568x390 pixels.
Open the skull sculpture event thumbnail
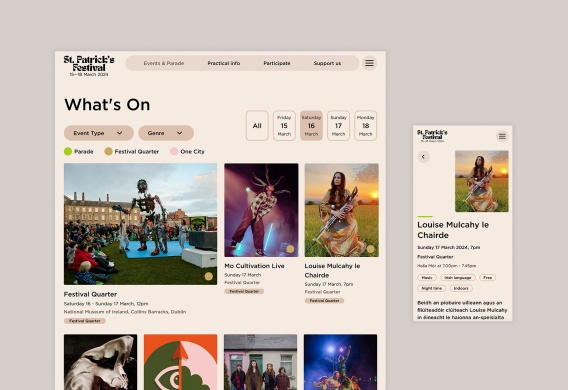pyautogui.click(x=100, y=362)
